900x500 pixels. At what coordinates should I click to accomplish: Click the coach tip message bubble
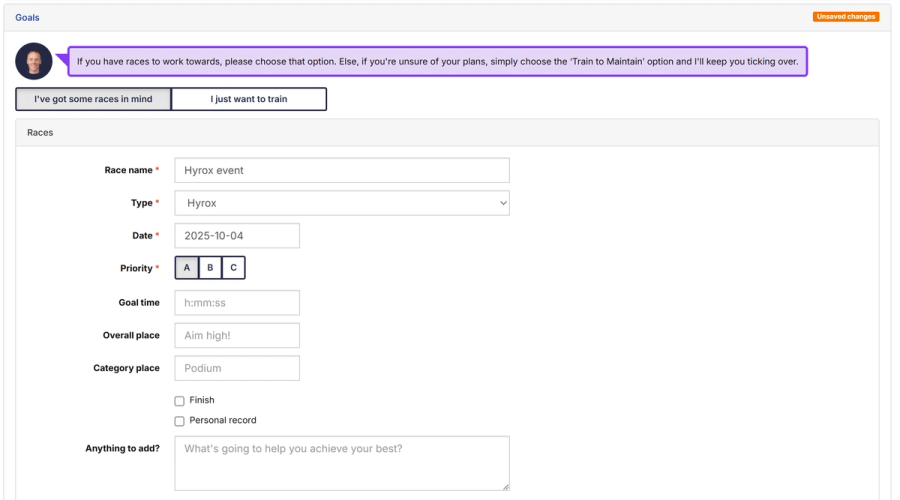[437, 61]
